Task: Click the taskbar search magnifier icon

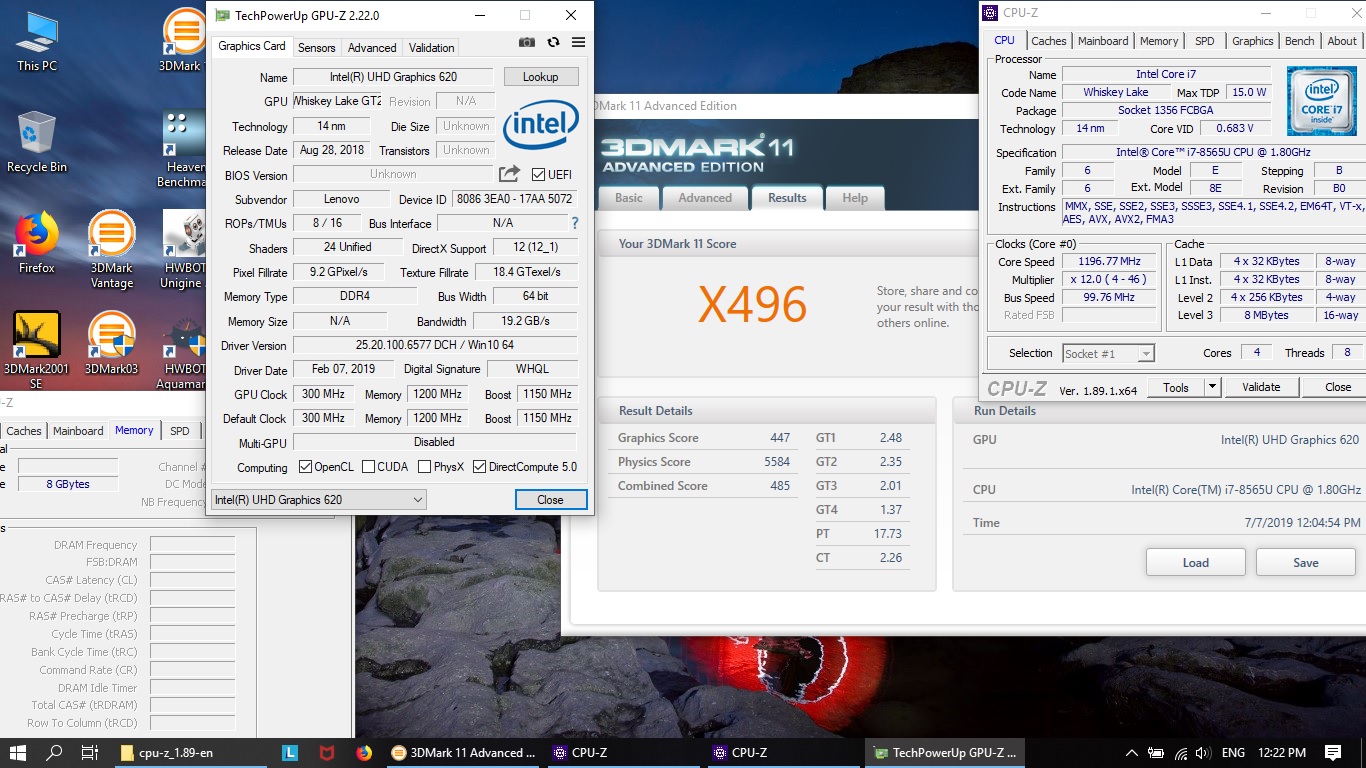Action: pos(54,753)
